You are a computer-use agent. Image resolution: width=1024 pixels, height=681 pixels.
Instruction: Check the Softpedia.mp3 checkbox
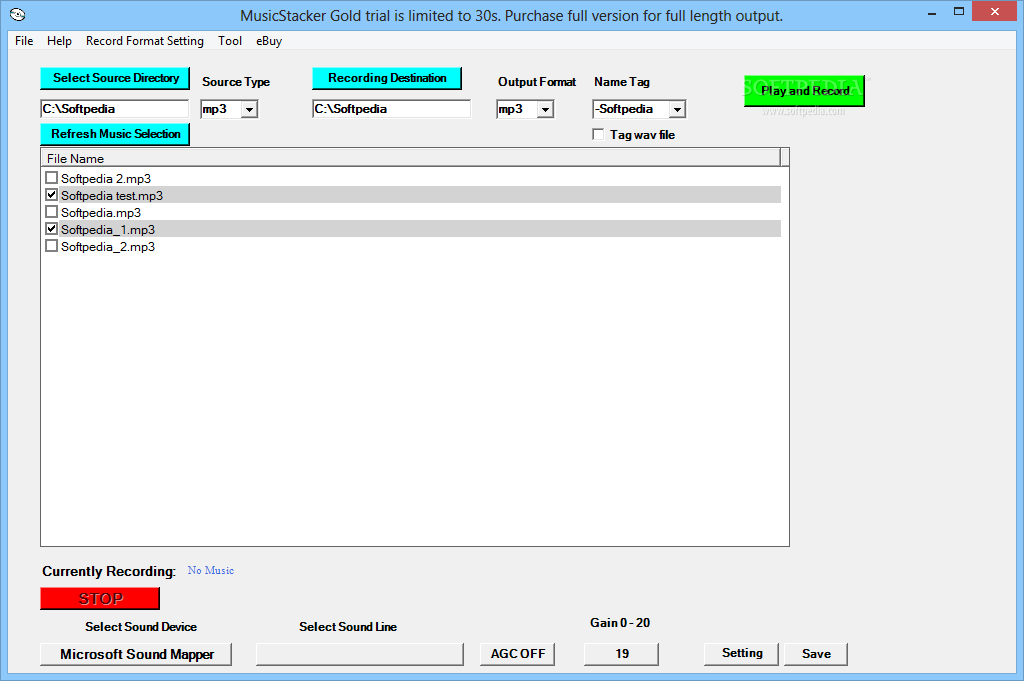[x=52, y=212]
